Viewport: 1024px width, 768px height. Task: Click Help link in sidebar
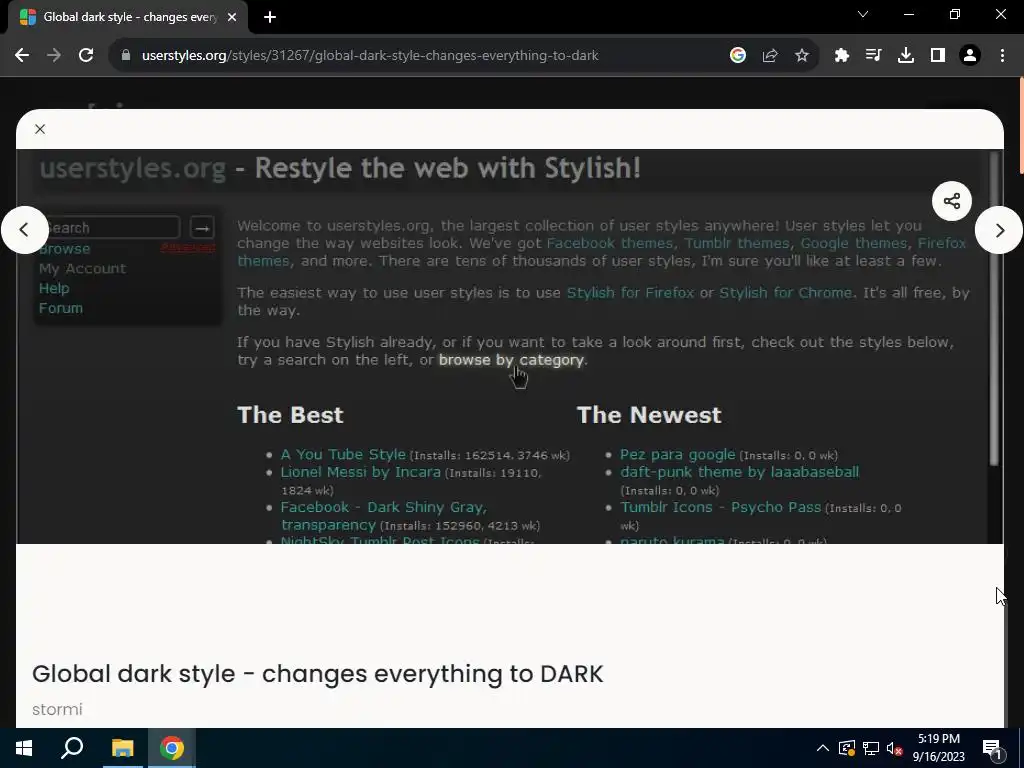[x=54, y=288]
